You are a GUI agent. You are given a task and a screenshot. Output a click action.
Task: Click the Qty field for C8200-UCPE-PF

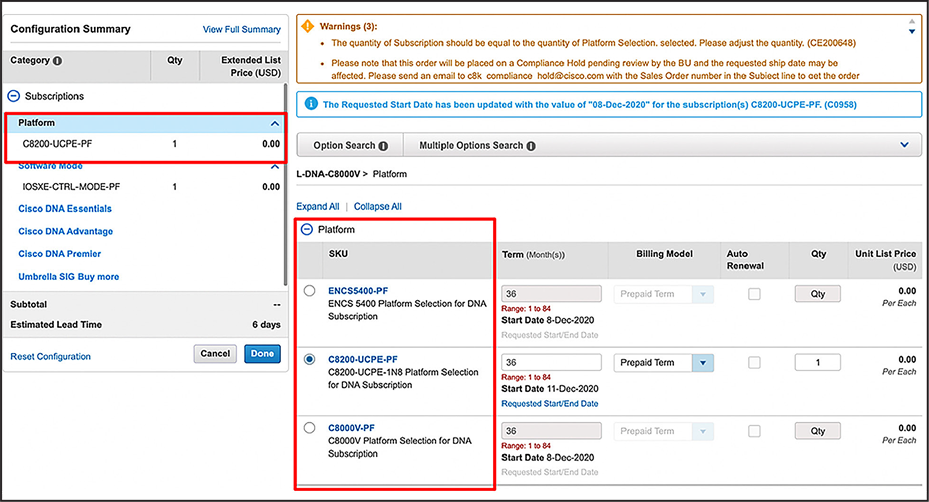pos(818,362)
